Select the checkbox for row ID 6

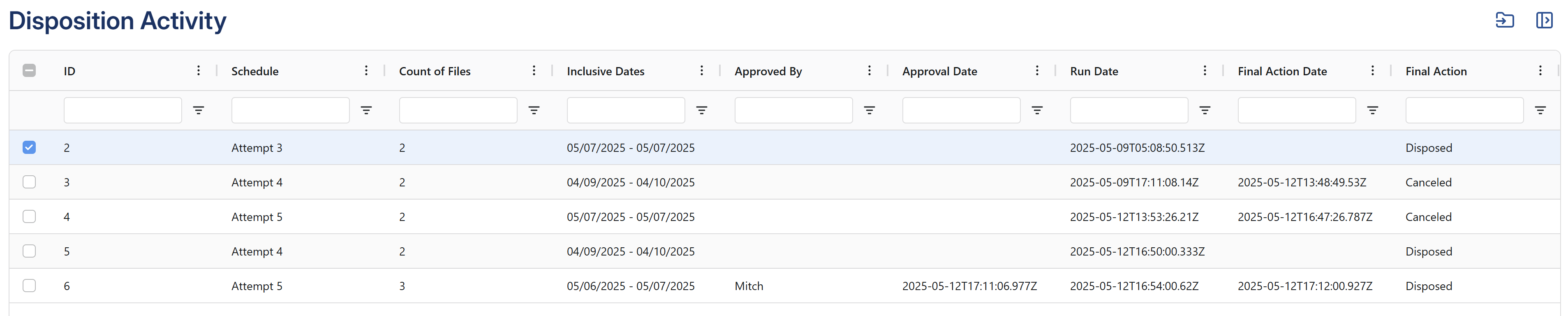tap(29, 286)
